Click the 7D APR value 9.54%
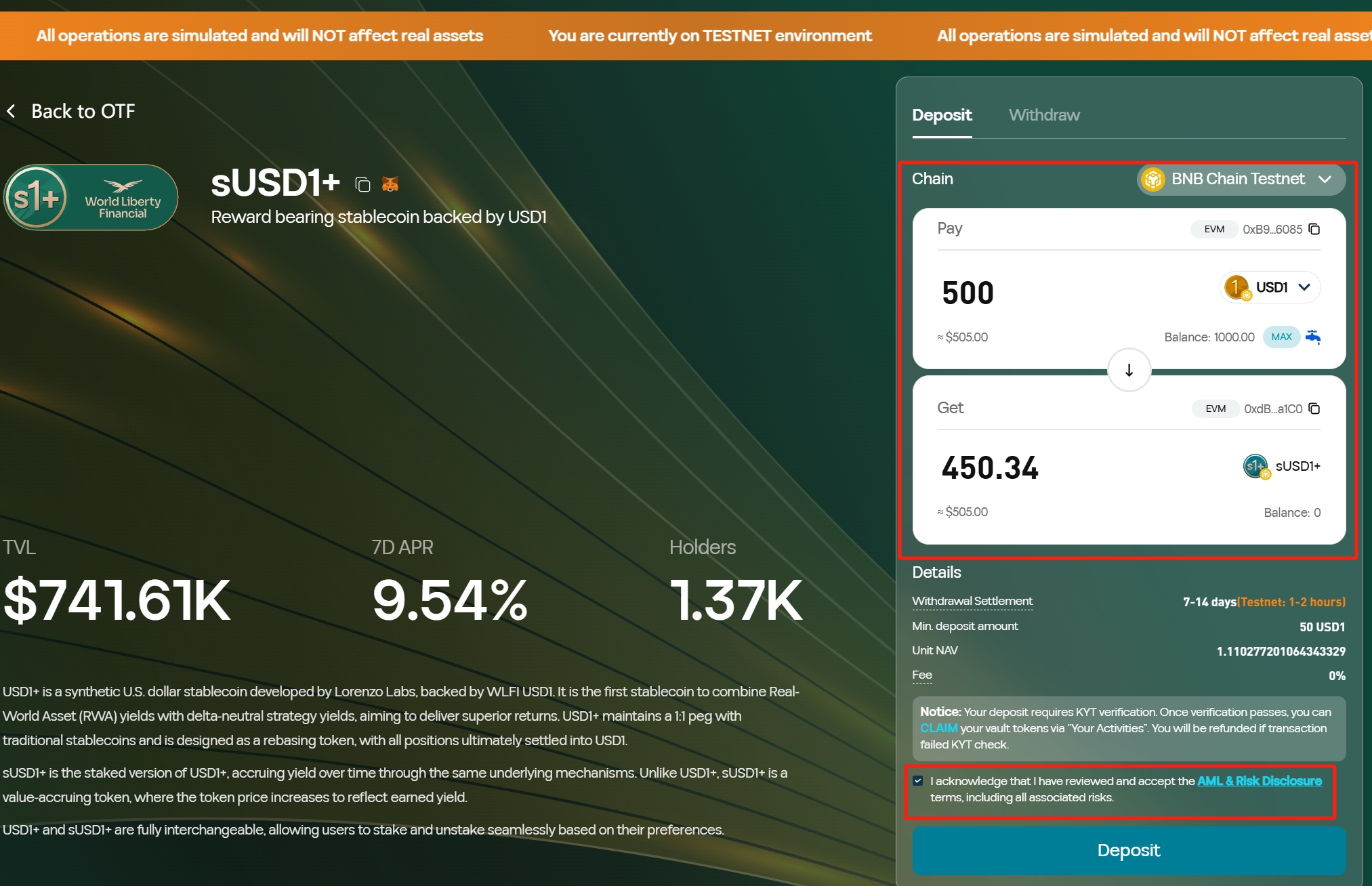 pyautogui.click(x=450, y=600)
